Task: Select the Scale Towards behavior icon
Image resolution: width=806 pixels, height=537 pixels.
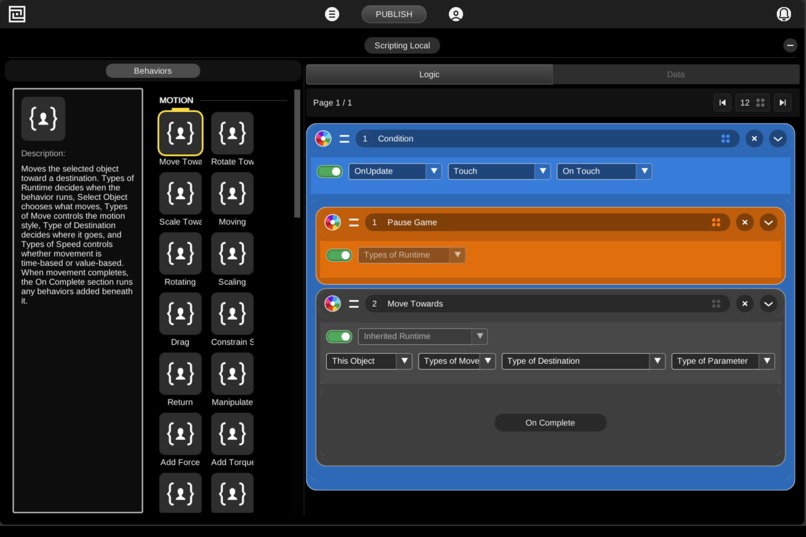Action: 180,193
